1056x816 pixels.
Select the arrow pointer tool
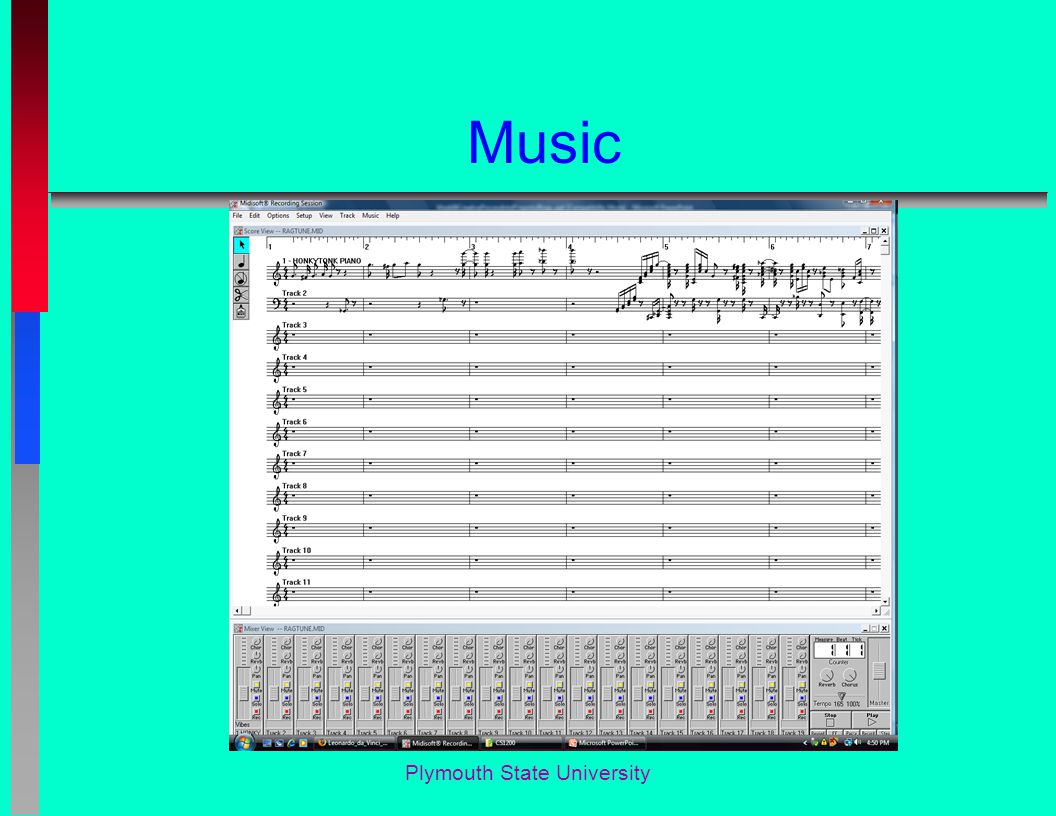tap(241, 245)
